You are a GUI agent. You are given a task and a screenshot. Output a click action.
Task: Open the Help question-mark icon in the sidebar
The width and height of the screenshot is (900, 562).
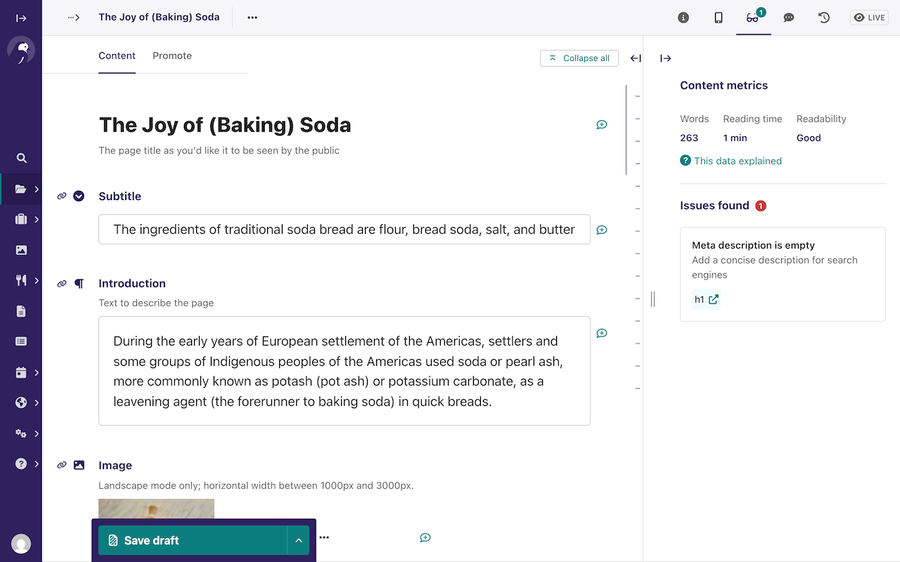click(21, 464)
